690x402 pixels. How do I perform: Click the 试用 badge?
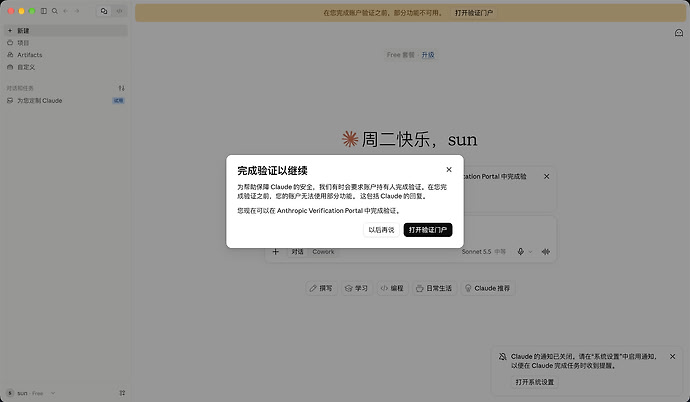pos(118,101)
